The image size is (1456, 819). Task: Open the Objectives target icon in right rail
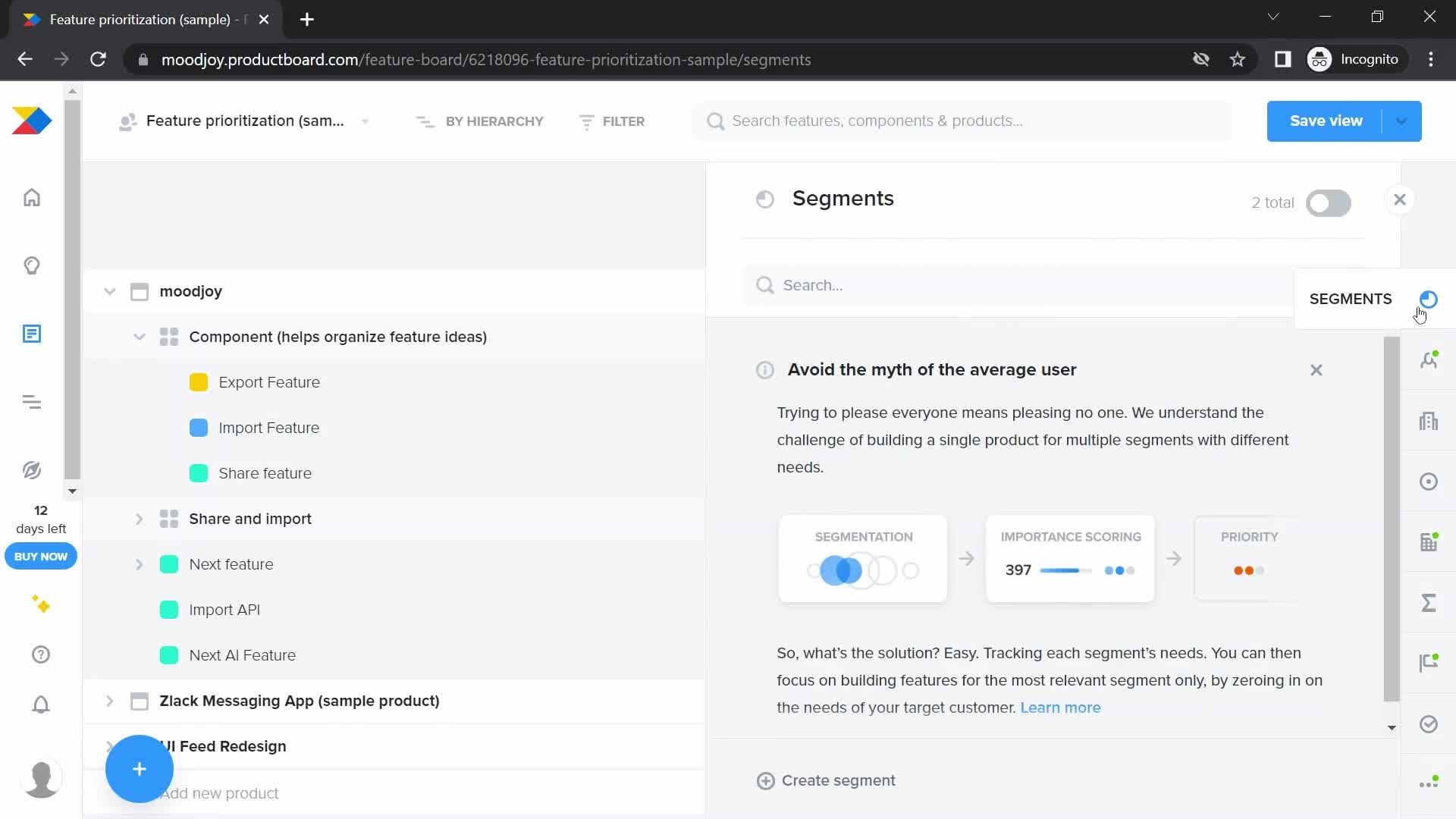pos(1429,482)
